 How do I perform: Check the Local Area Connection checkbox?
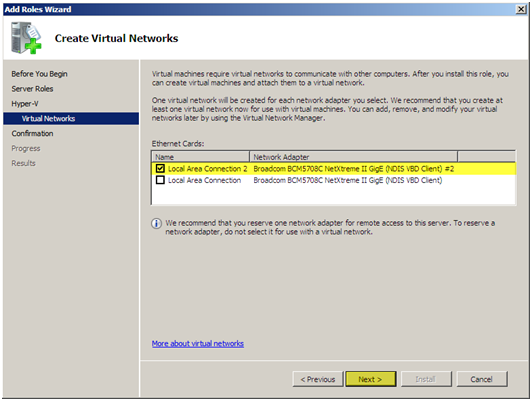pyautogui.click(x=160, y=180)
